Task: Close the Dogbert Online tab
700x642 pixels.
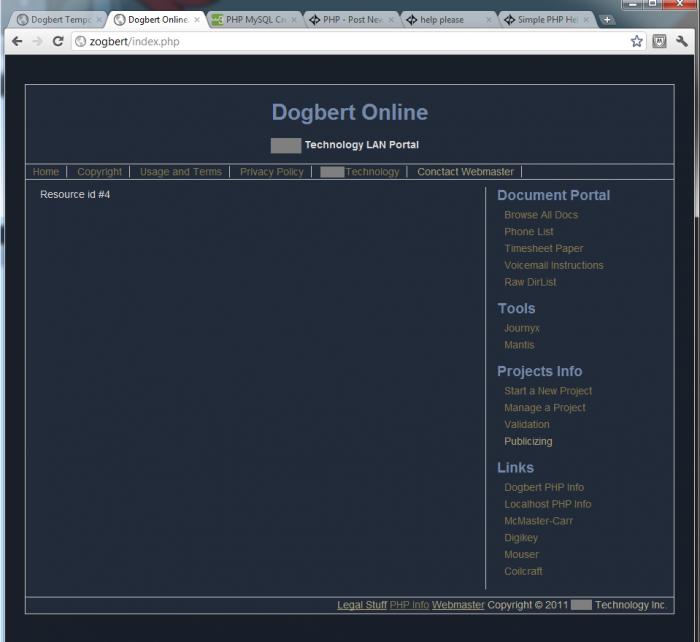Action: point(196,20)
